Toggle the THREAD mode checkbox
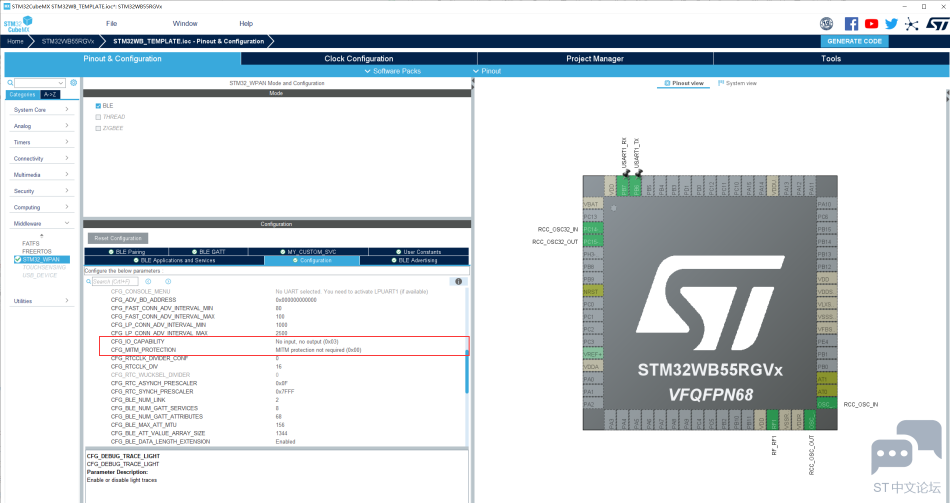The image size is (950, 503). (x=98, y=117)
